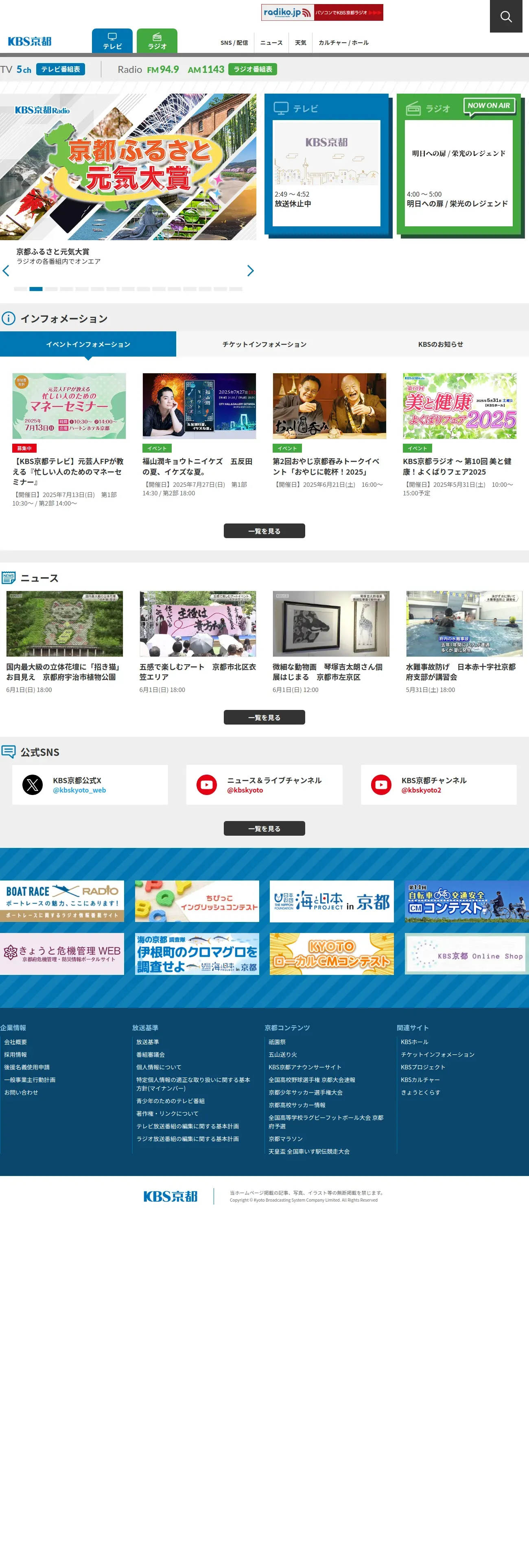Select チケットインフォメーション tab
The width and height of the screenshot is (529, 1568).
click(x=264, y=344)
